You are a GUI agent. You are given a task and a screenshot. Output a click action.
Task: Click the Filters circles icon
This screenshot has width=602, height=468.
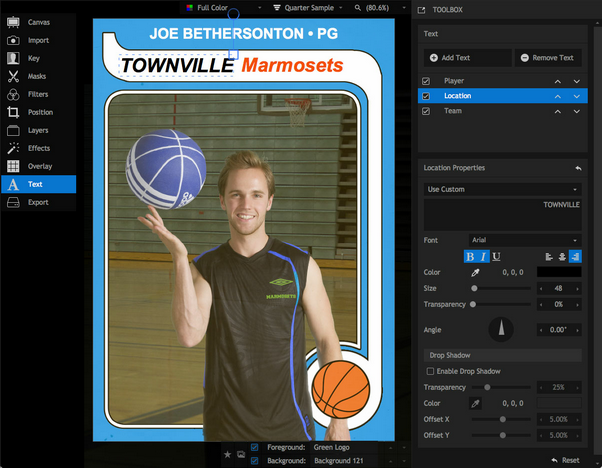coord(13,94)
